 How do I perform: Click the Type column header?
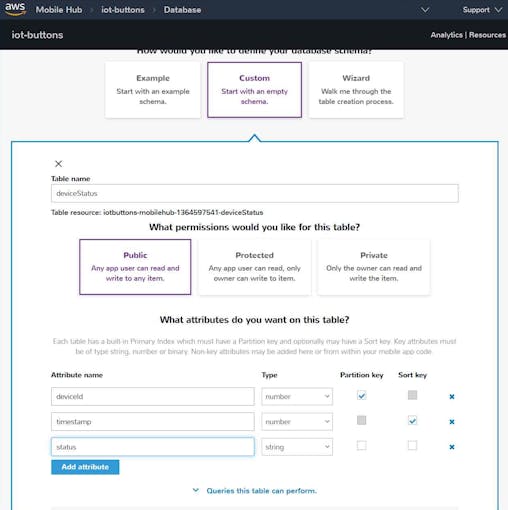pyautogui.click(x=269, y=375)
